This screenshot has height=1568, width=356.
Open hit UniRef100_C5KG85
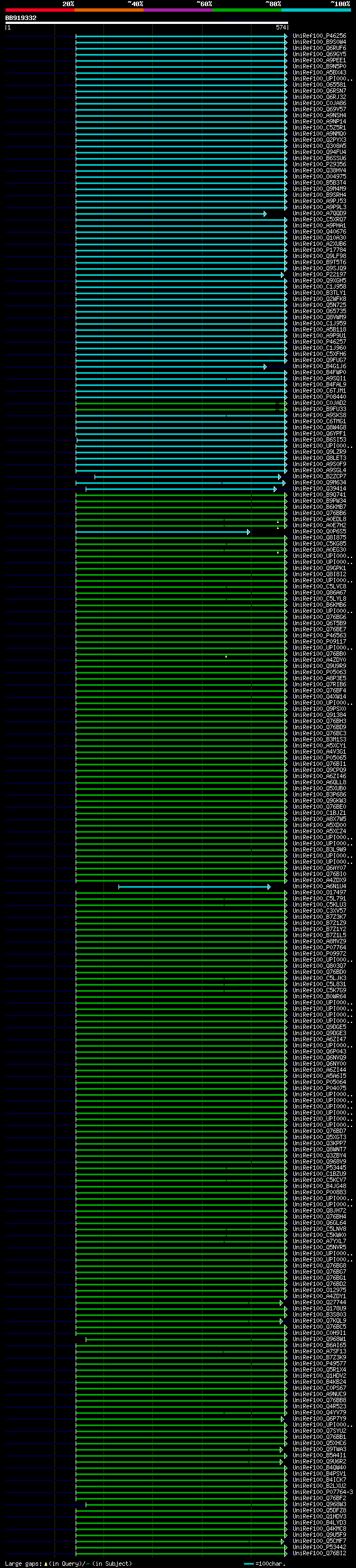319,544
